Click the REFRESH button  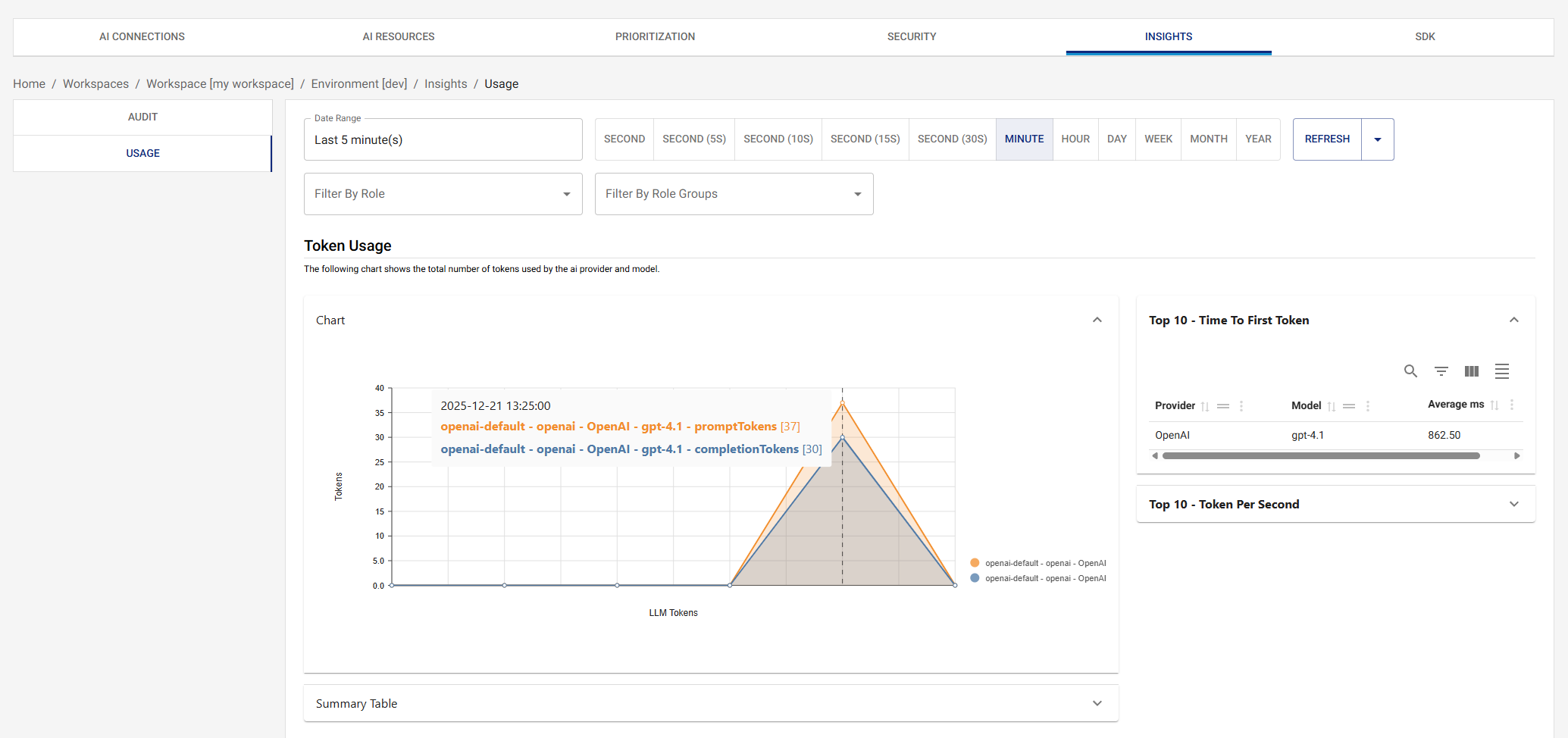pos(1327,139)
